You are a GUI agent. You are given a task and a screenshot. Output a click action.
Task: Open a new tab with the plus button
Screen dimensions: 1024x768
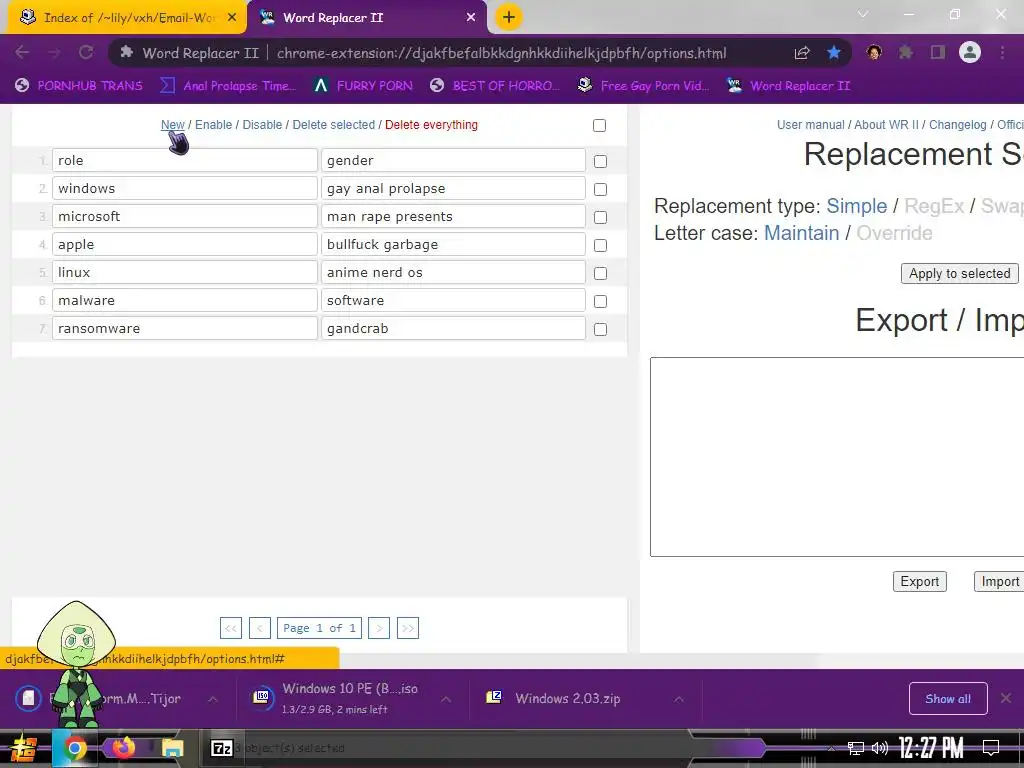(509, 17)
